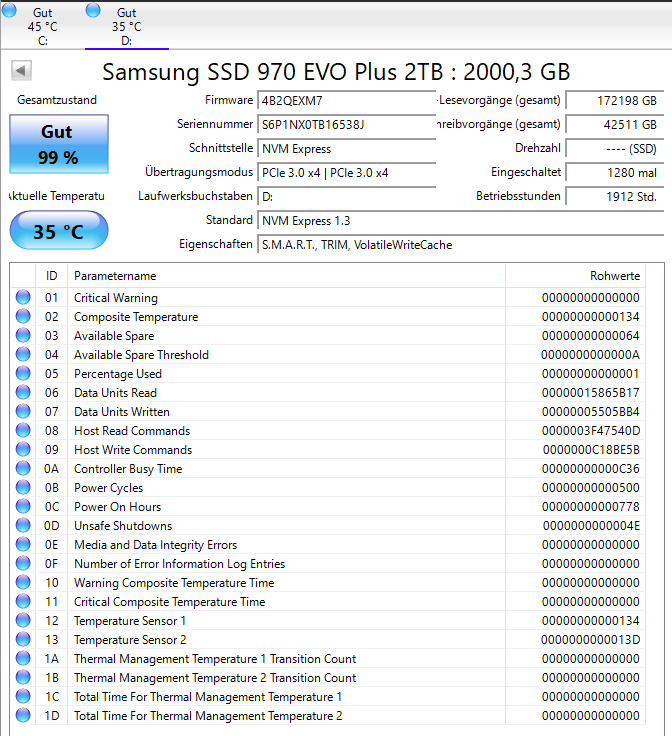Image resolution: width=672 pixels, height=736 pixels.
Task: Open the Gut 99 % health status button
Action: click(x=59, y=144)
